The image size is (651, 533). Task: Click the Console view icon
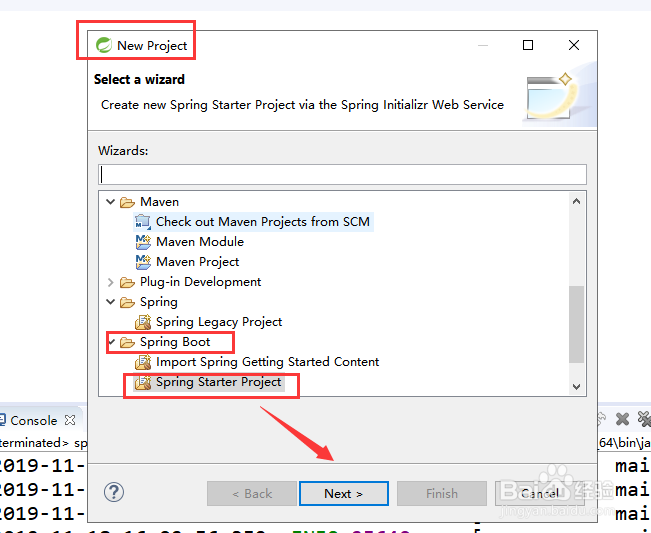pos(2,421)
